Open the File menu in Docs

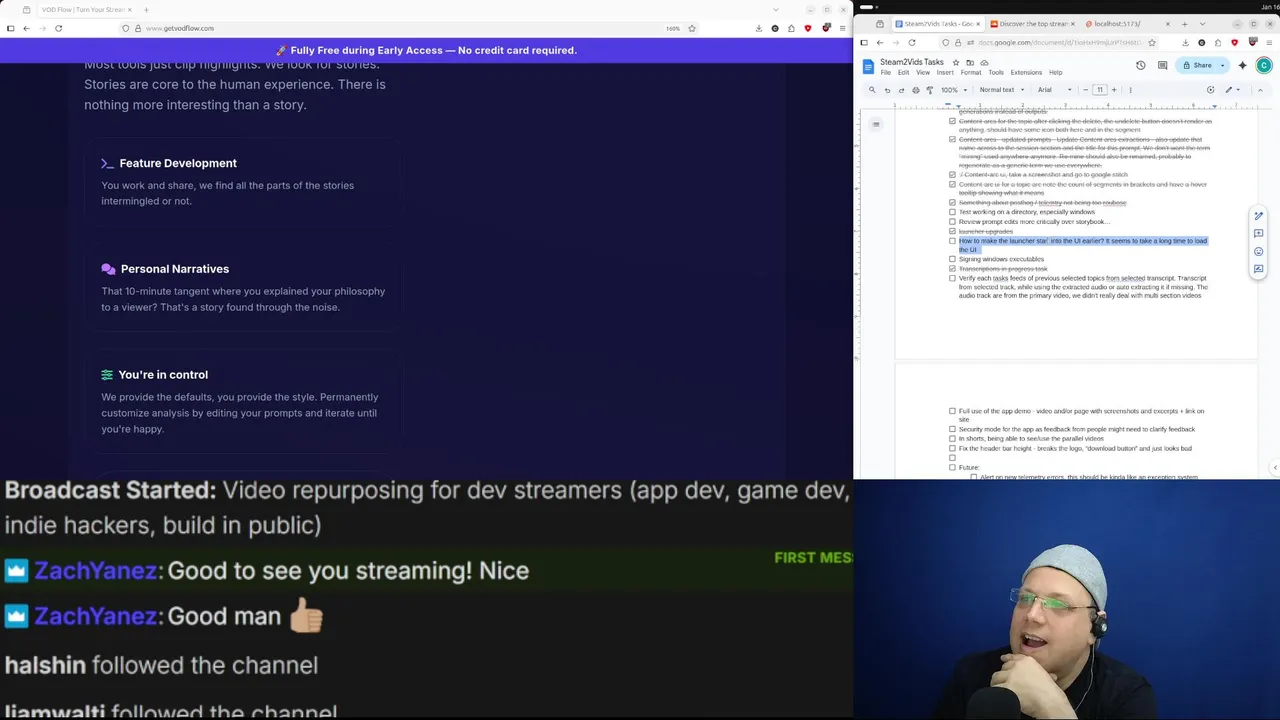click(886, 73)
